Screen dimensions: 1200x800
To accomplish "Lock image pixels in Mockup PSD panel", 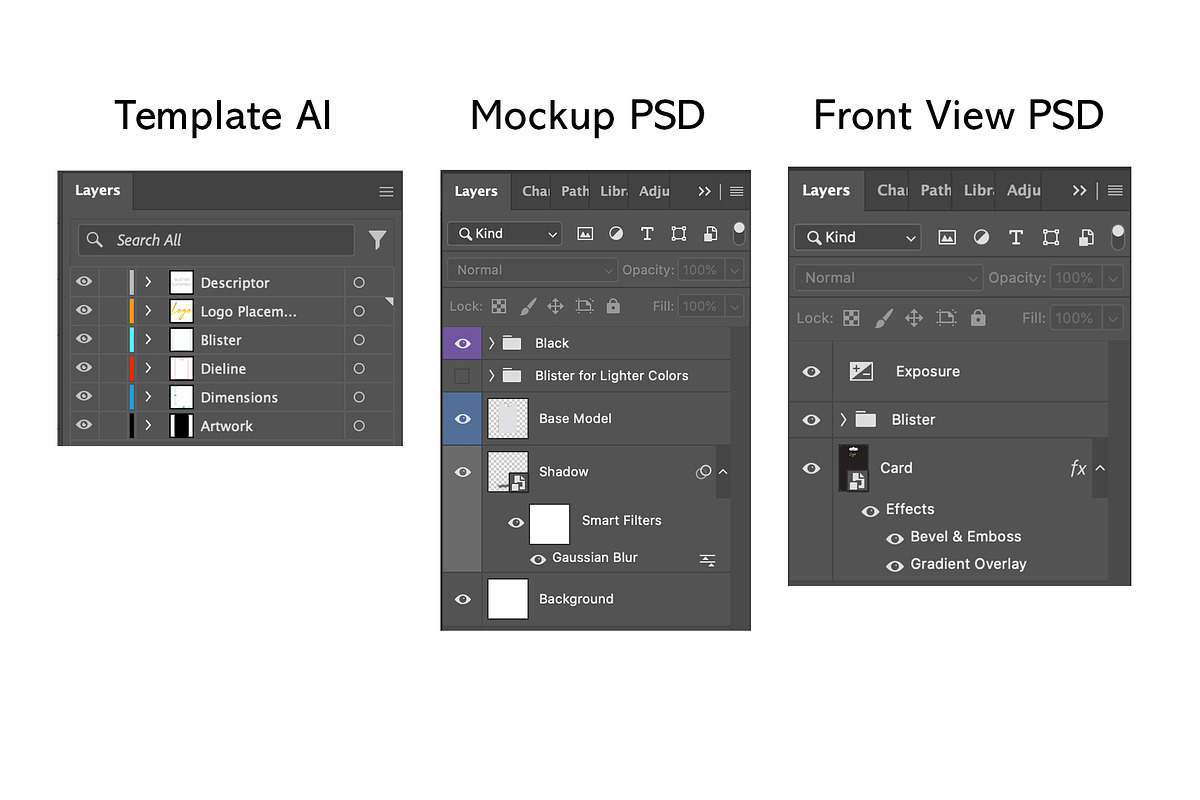I will (x=527, y=306).
